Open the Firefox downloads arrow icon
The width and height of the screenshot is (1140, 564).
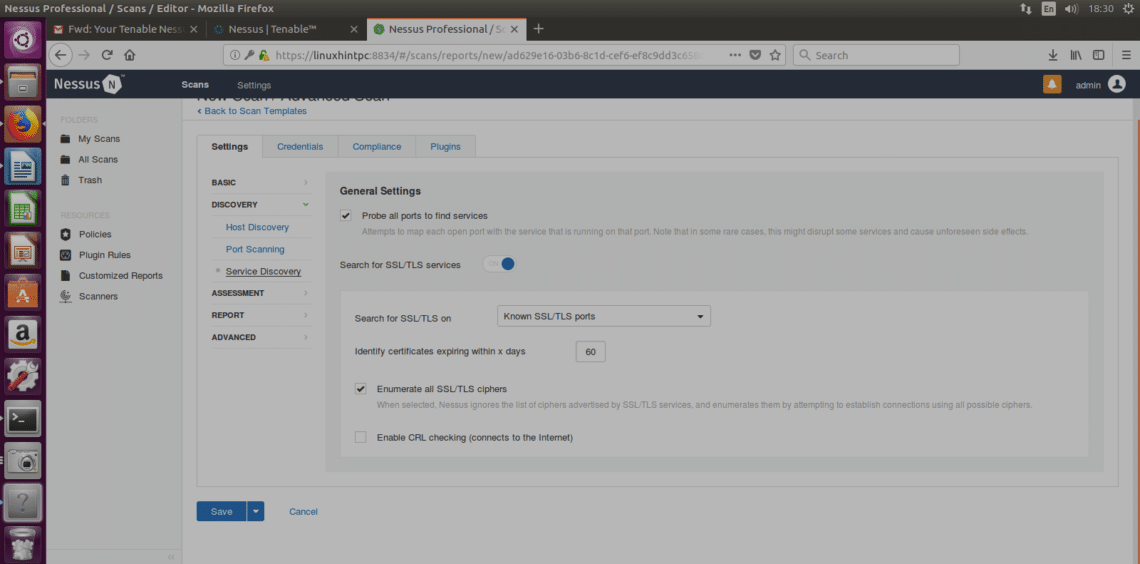pyautogui.click(x=1052, y=55)
